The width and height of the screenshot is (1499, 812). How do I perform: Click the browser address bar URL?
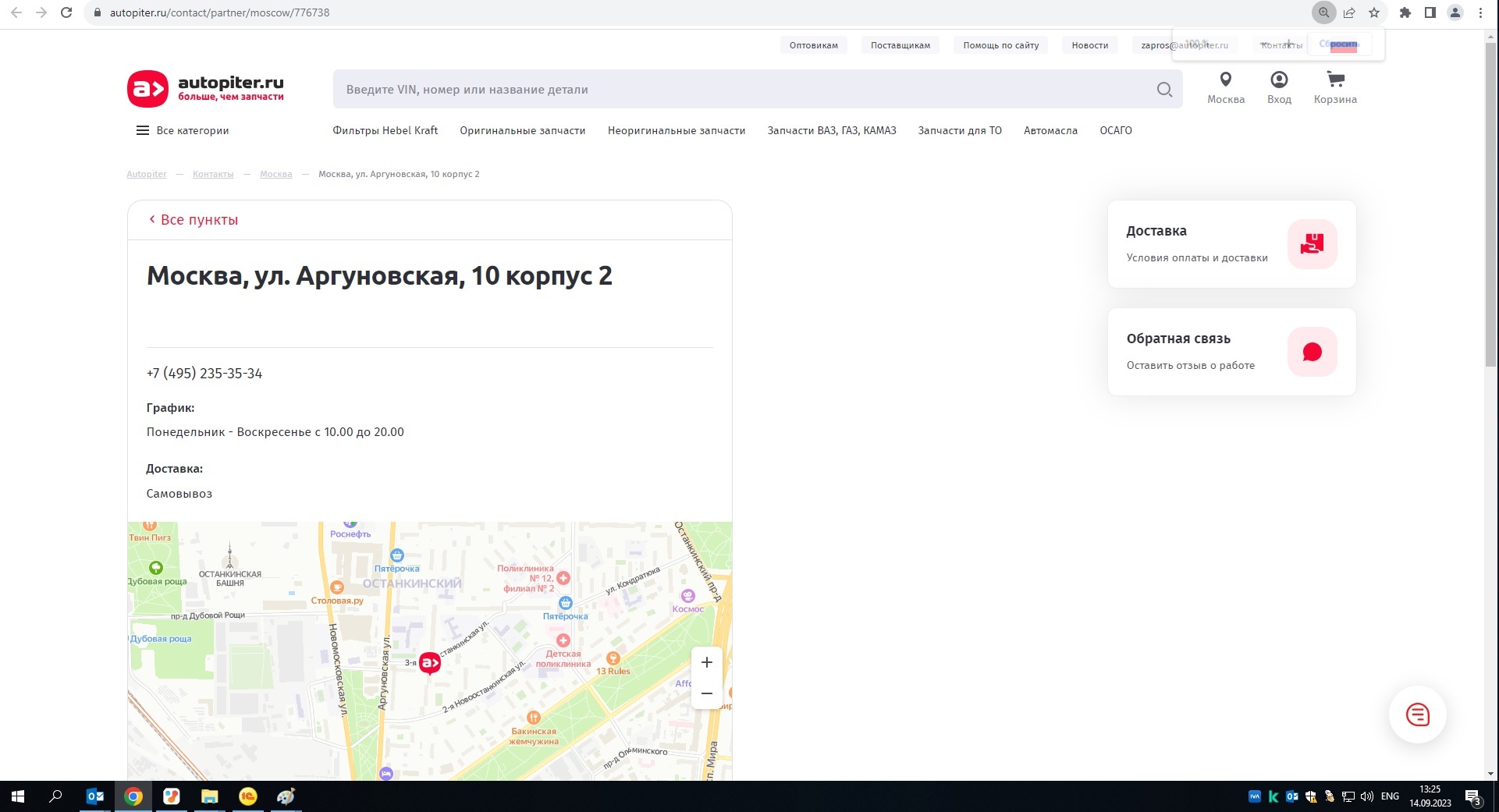pos(219,12)
